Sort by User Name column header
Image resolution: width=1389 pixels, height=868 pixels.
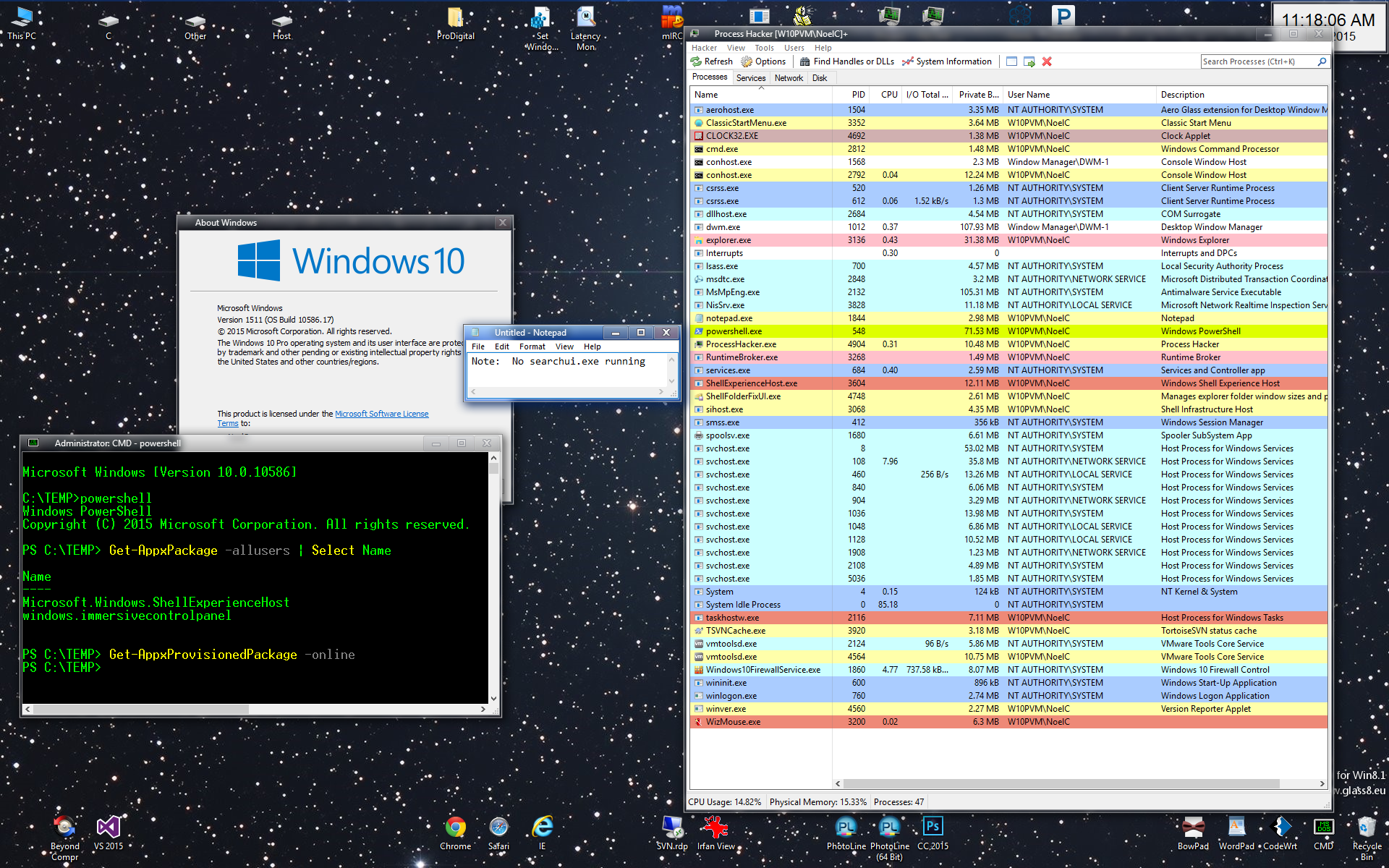tap(1079, 95)
